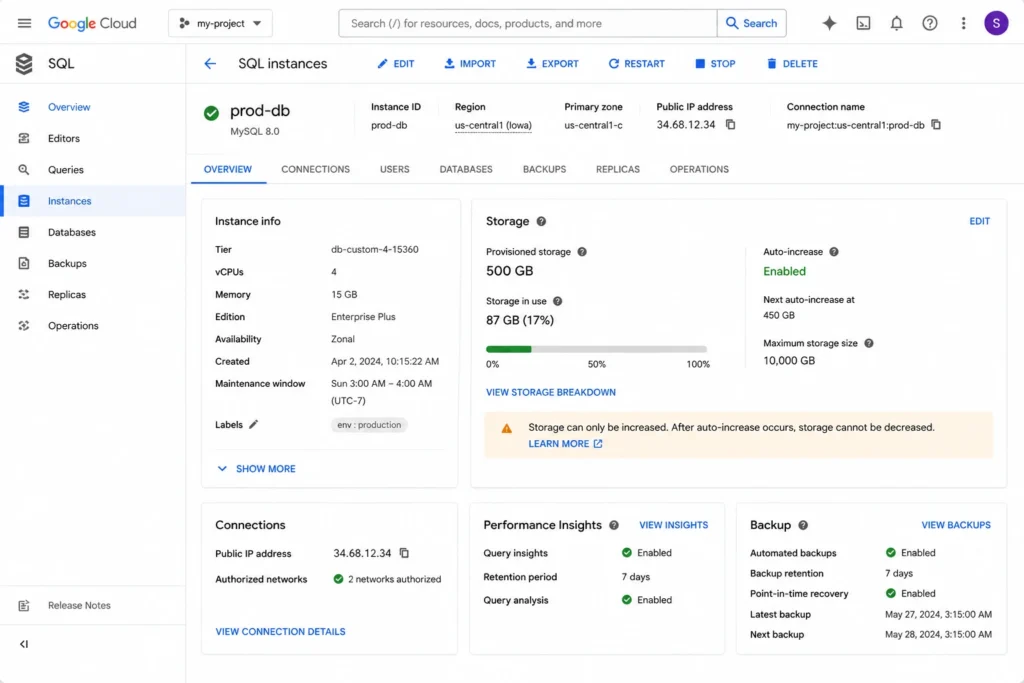This screenshot has height=683, width=1024.
Task: Switch to the Connections tab
Action: pyautogui.click(x=315, y=169)
